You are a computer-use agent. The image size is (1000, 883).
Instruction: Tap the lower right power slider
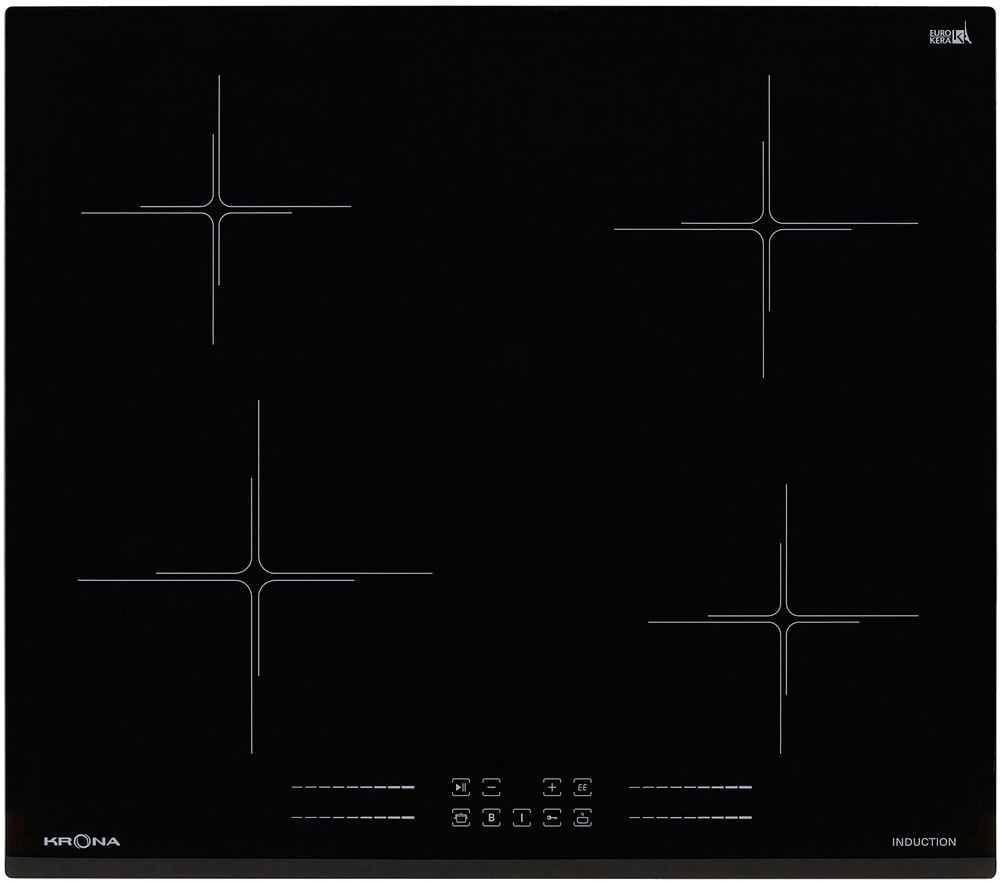tap(690, 817)
